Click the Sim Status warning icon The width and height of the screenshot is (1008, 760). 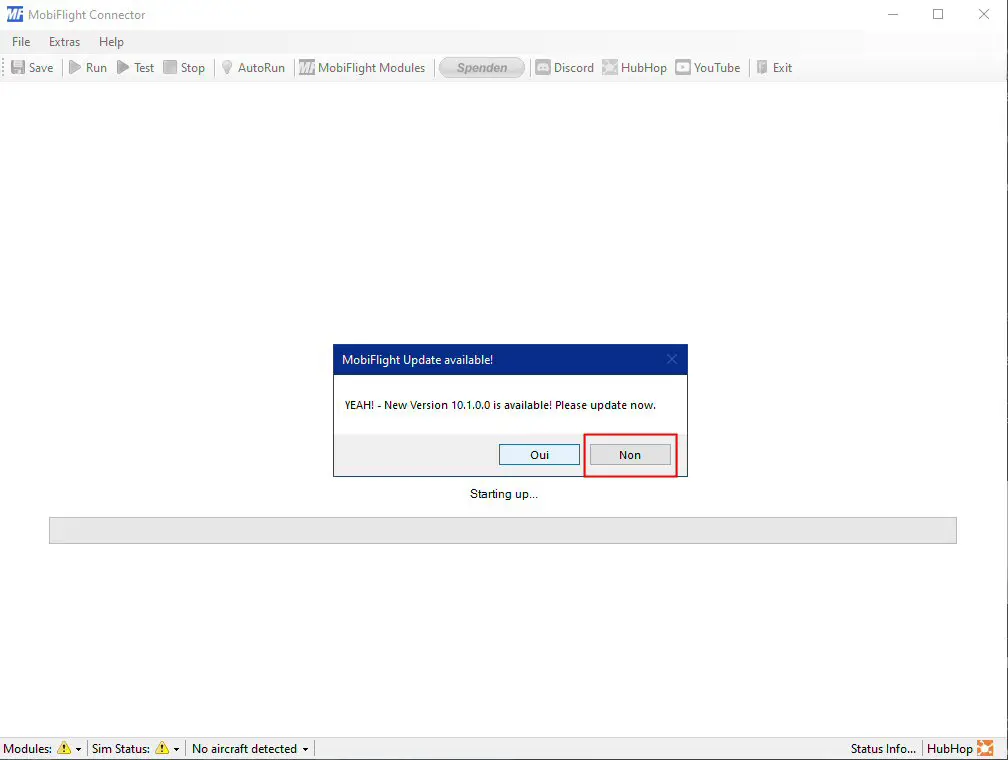click(162, 748)
